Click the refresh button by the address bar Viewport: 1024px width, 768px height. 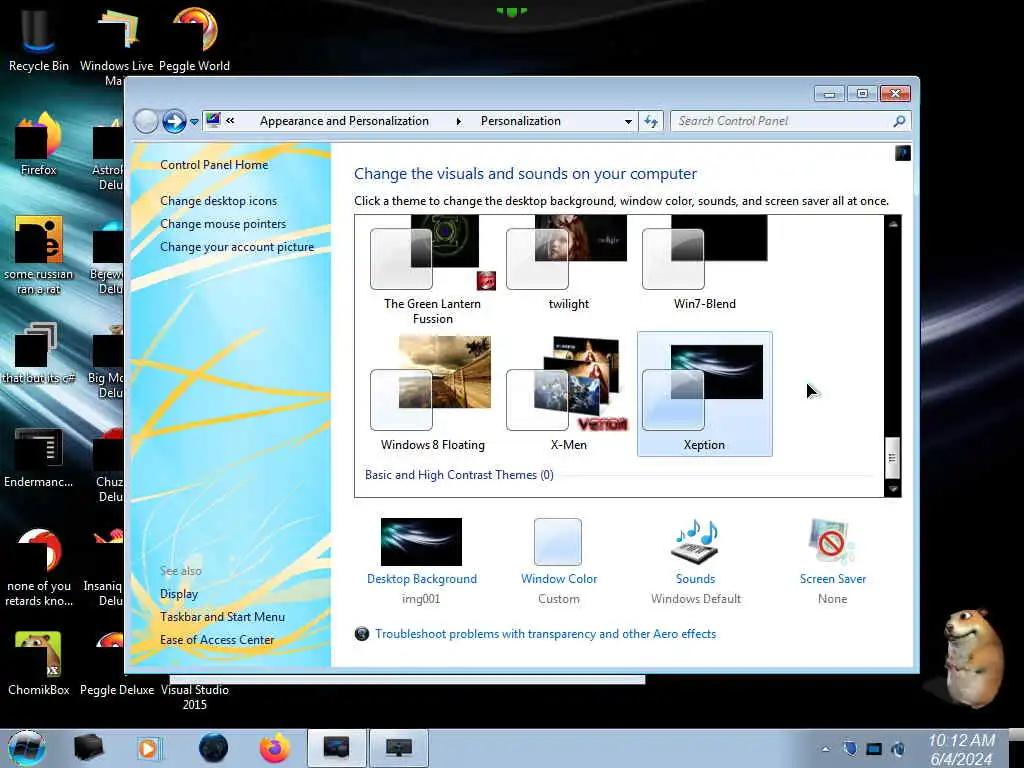[651, 121]
